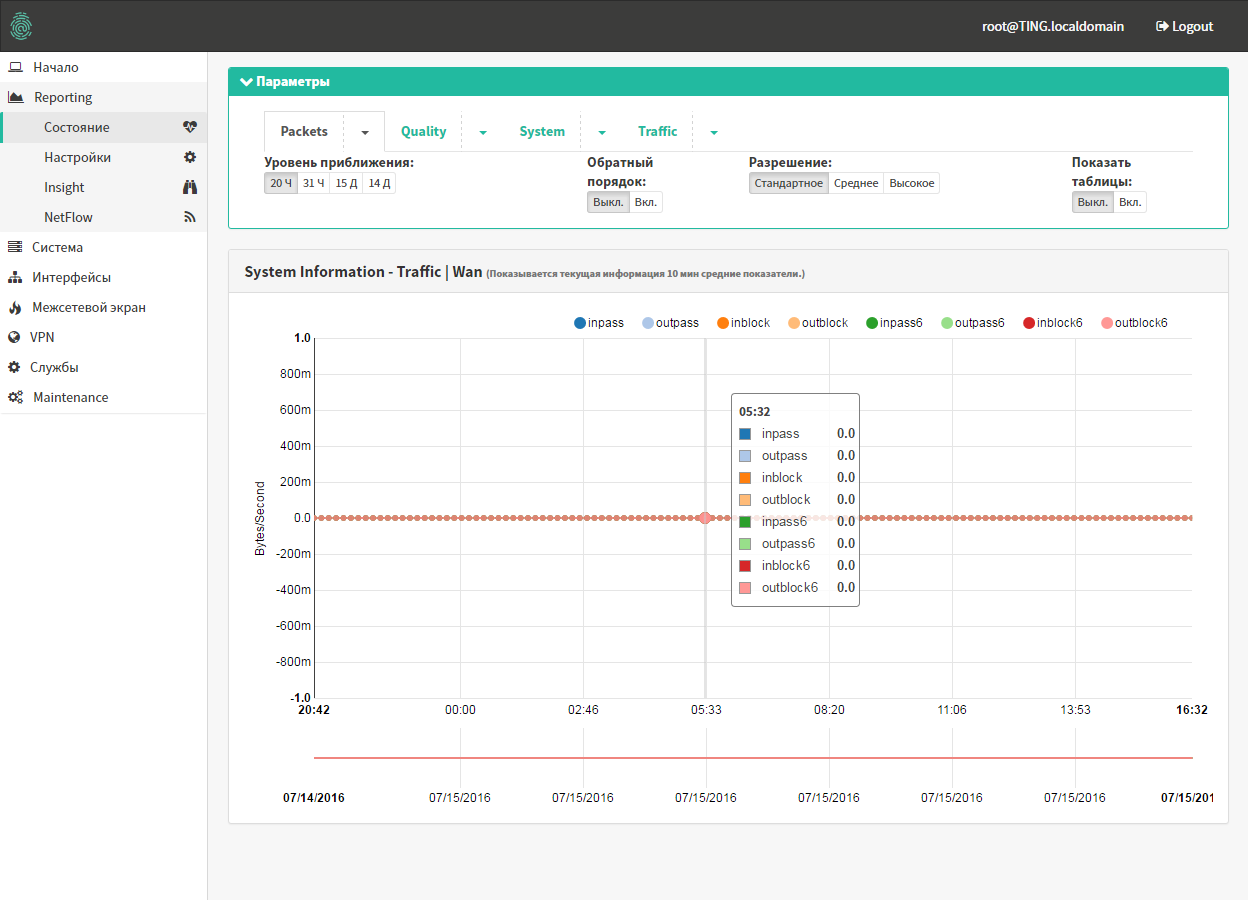The height and width of the screenshot is (900, 1248).
Task: Click the heartbeat icon next to Состояние
Action: [190, 127]
